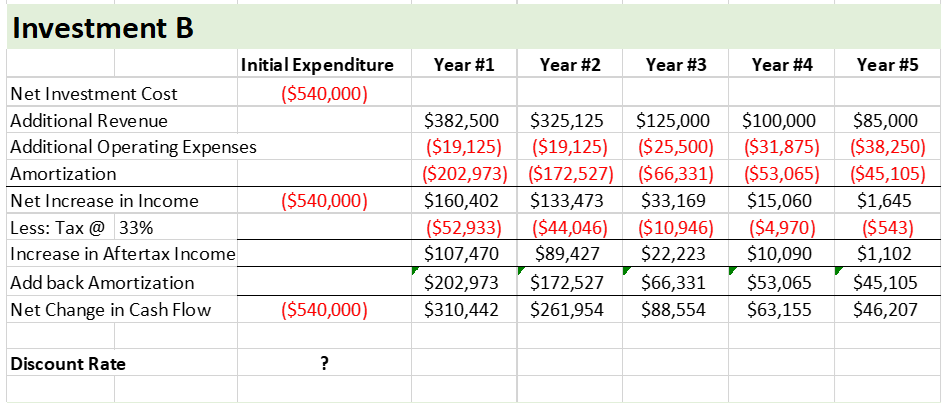Image resolution: width=945 pixels, height=403 pixels.
Task: Click the Initial Expenditure column header
Action: pos(317,66)
